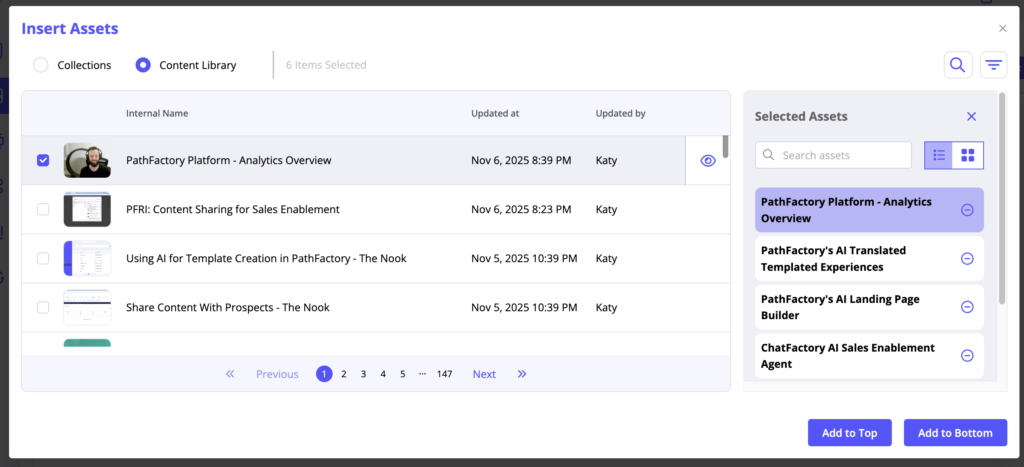Close the Selected Assets panel
Image resolution: width=1024 pixels, height=467 pixels.
click(x=971, y=117)
